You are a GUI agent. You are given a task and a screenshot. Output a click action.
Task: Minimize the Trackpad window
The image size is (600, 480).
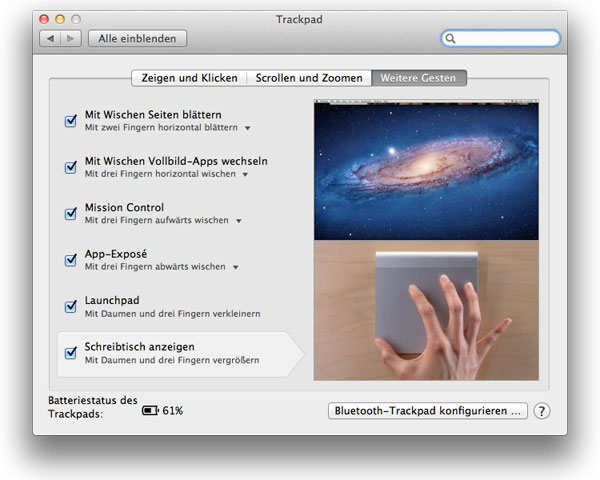tap(60, 19)
